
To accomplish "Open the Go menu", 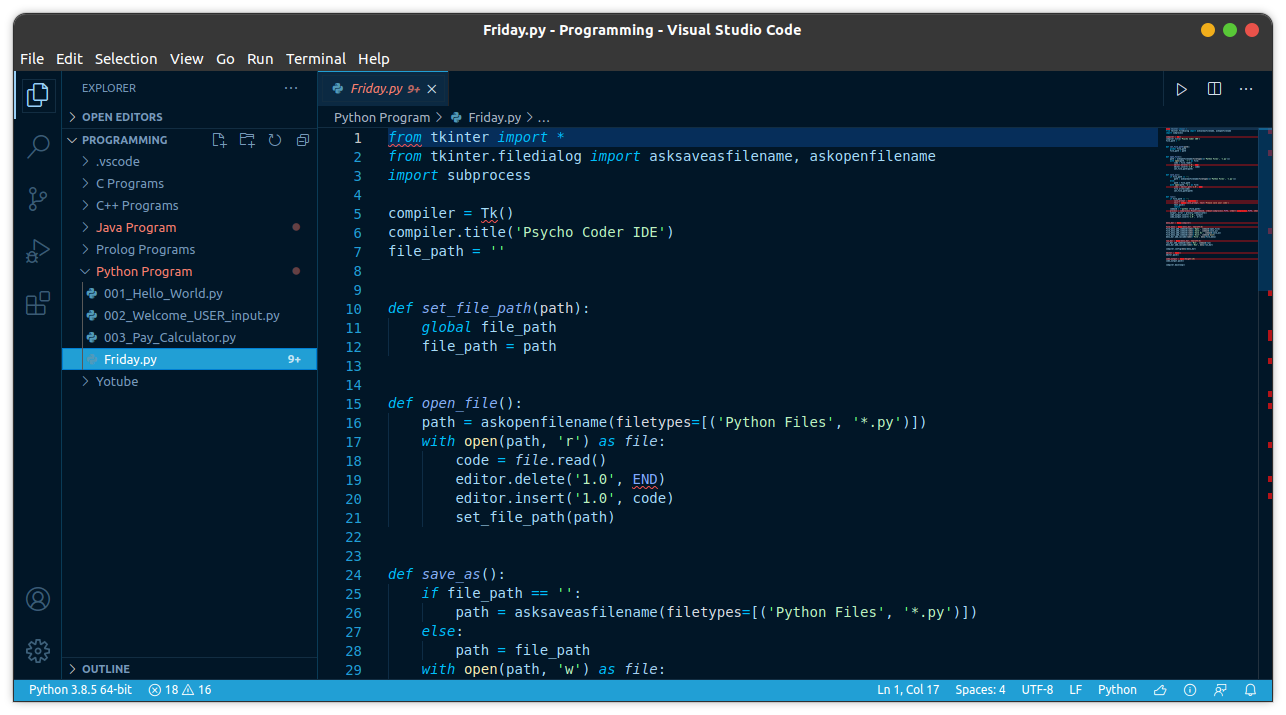I will [x=226, y=59].
